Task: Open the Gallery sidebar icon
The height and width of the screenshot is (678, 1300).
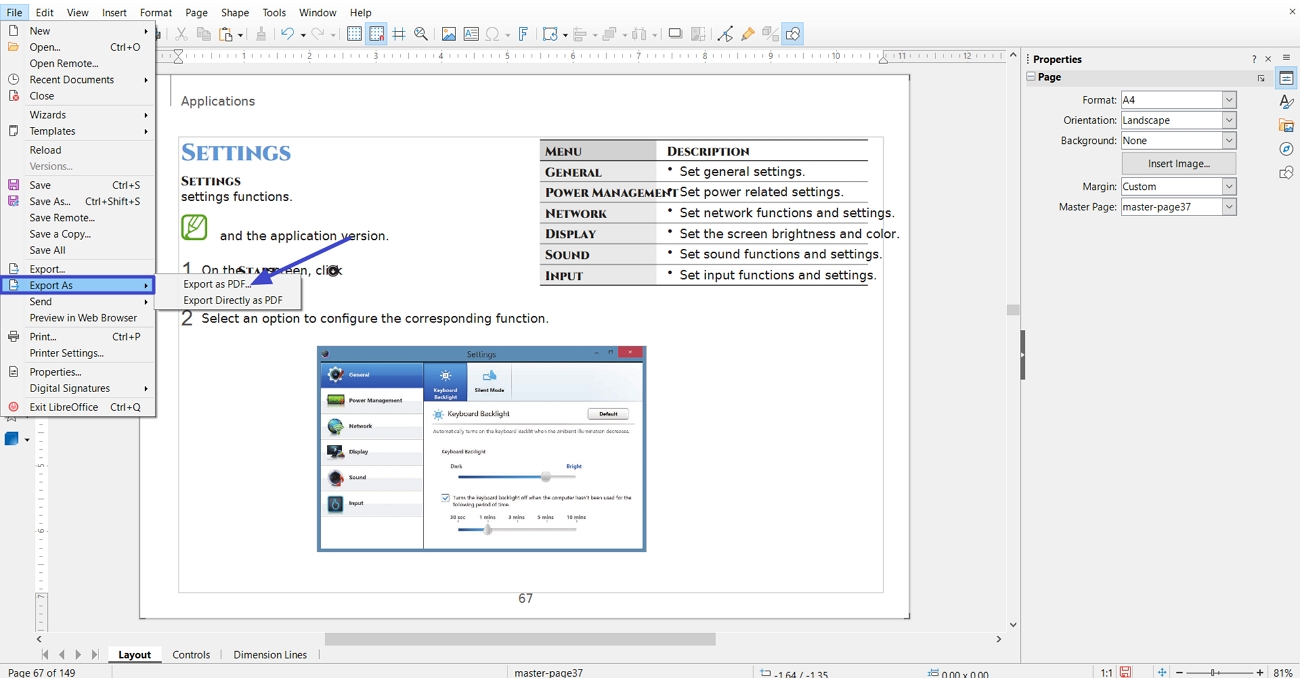Action: pyautogui.click(x=1287, y=126)
